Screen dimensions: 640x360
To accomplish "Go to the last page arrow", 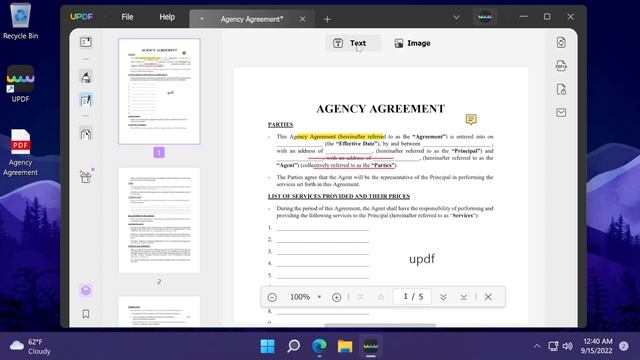I will tap(464, 297).
